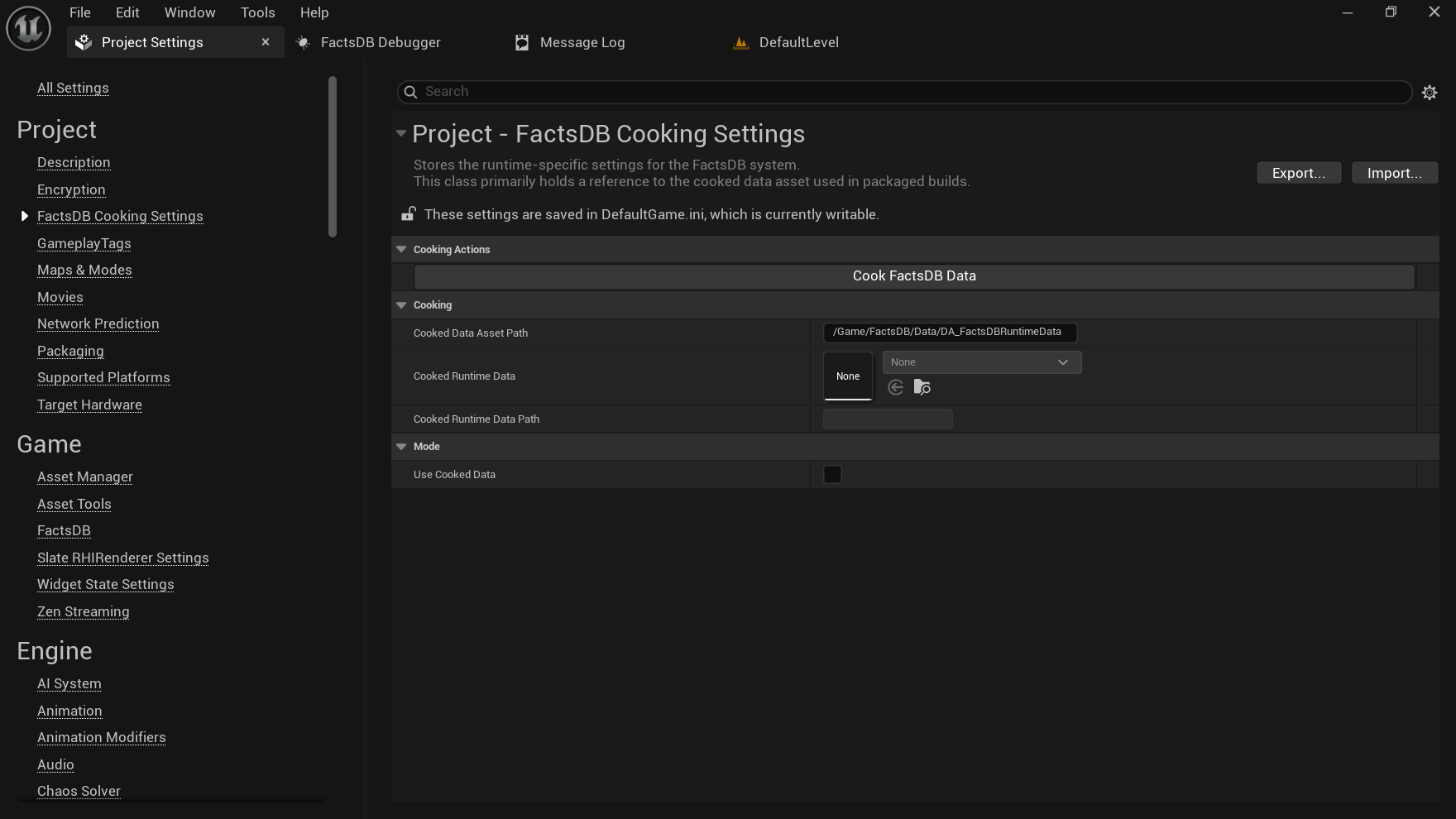Switch to the Message Log tab
This screenshot has width=1456, height=819.
click(x=582, y=42)
